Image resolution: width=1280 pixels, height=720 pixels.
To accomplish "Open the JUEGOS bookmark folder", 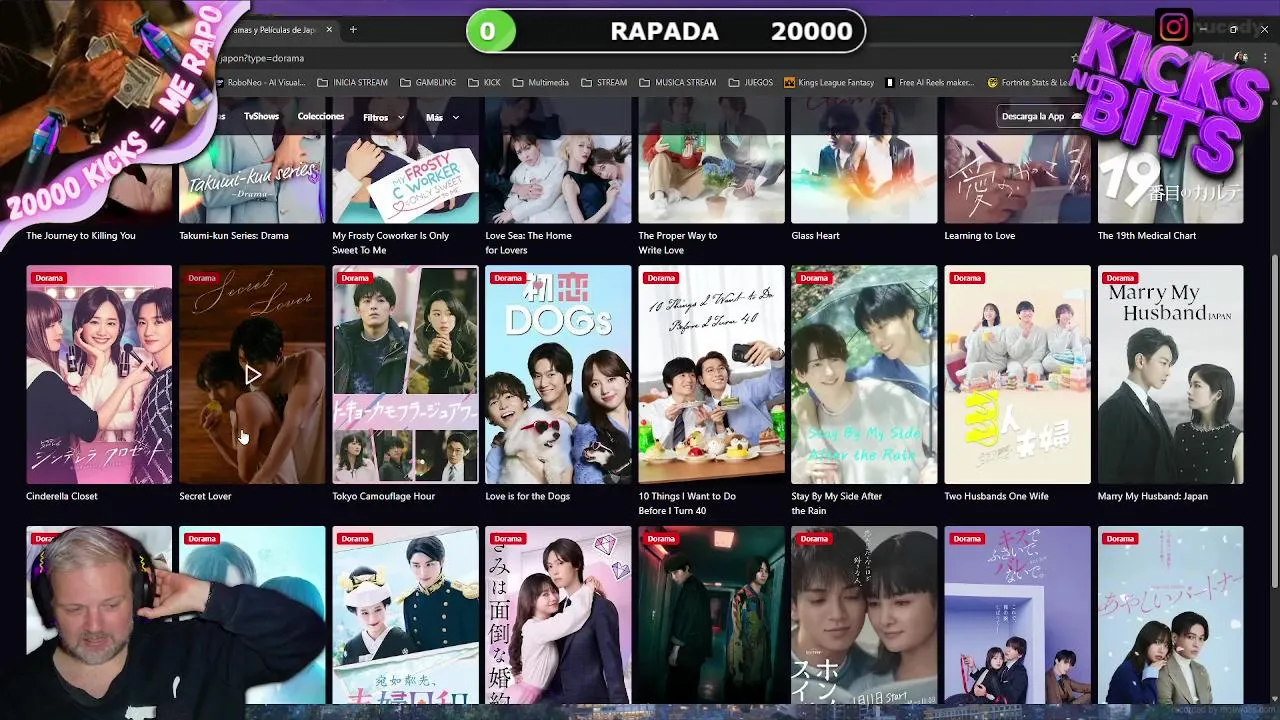I will [x=751, y=83].
